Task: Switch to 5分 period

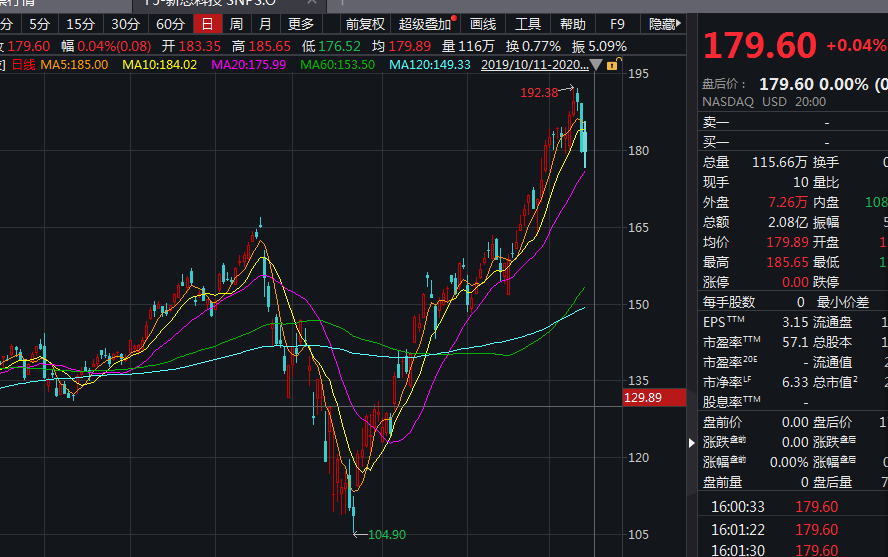Action: coord(39,24)
